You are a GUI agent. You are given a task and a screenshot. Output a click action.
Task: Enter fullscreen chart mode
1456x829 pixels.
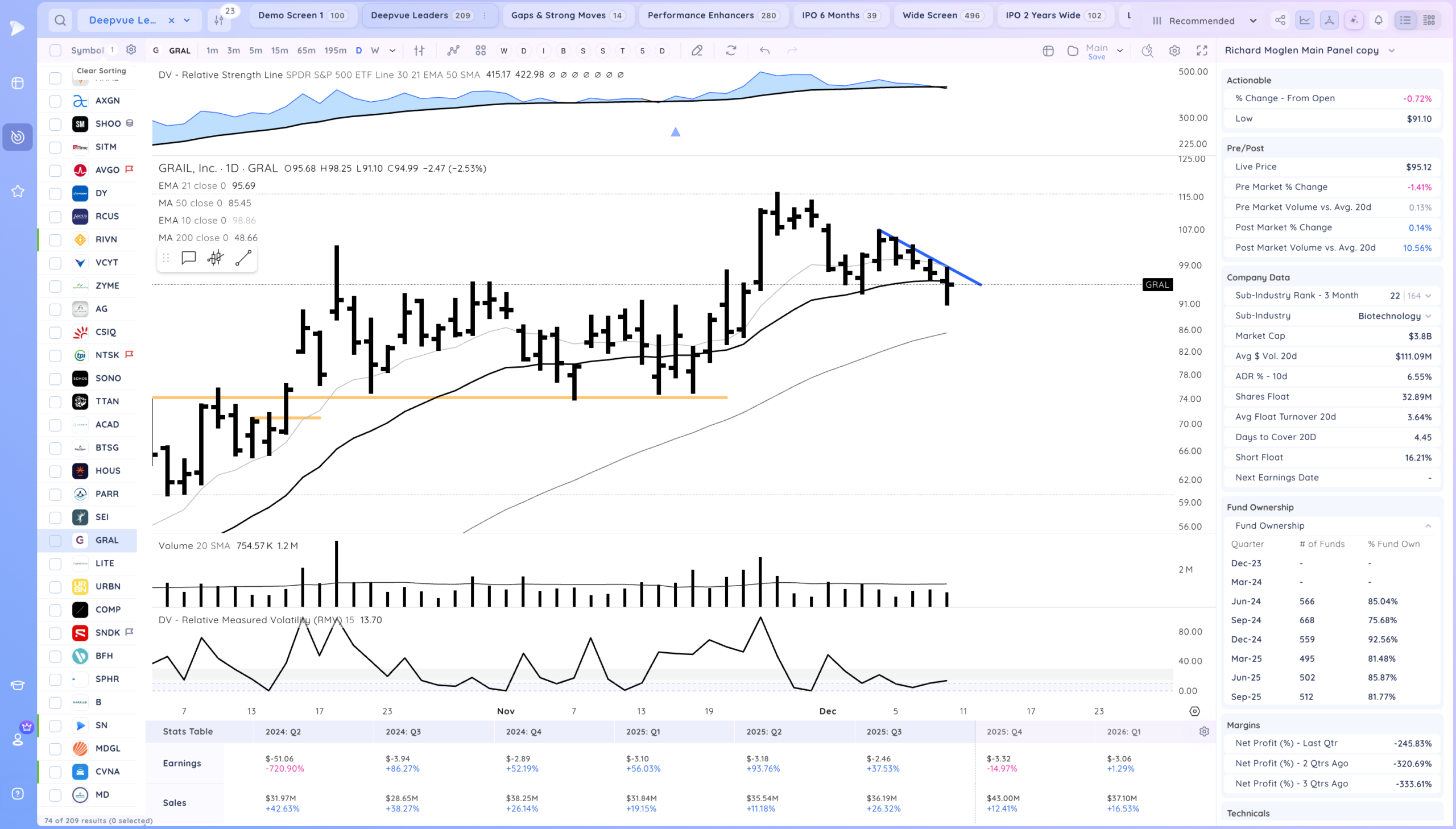pos(1201,51)
